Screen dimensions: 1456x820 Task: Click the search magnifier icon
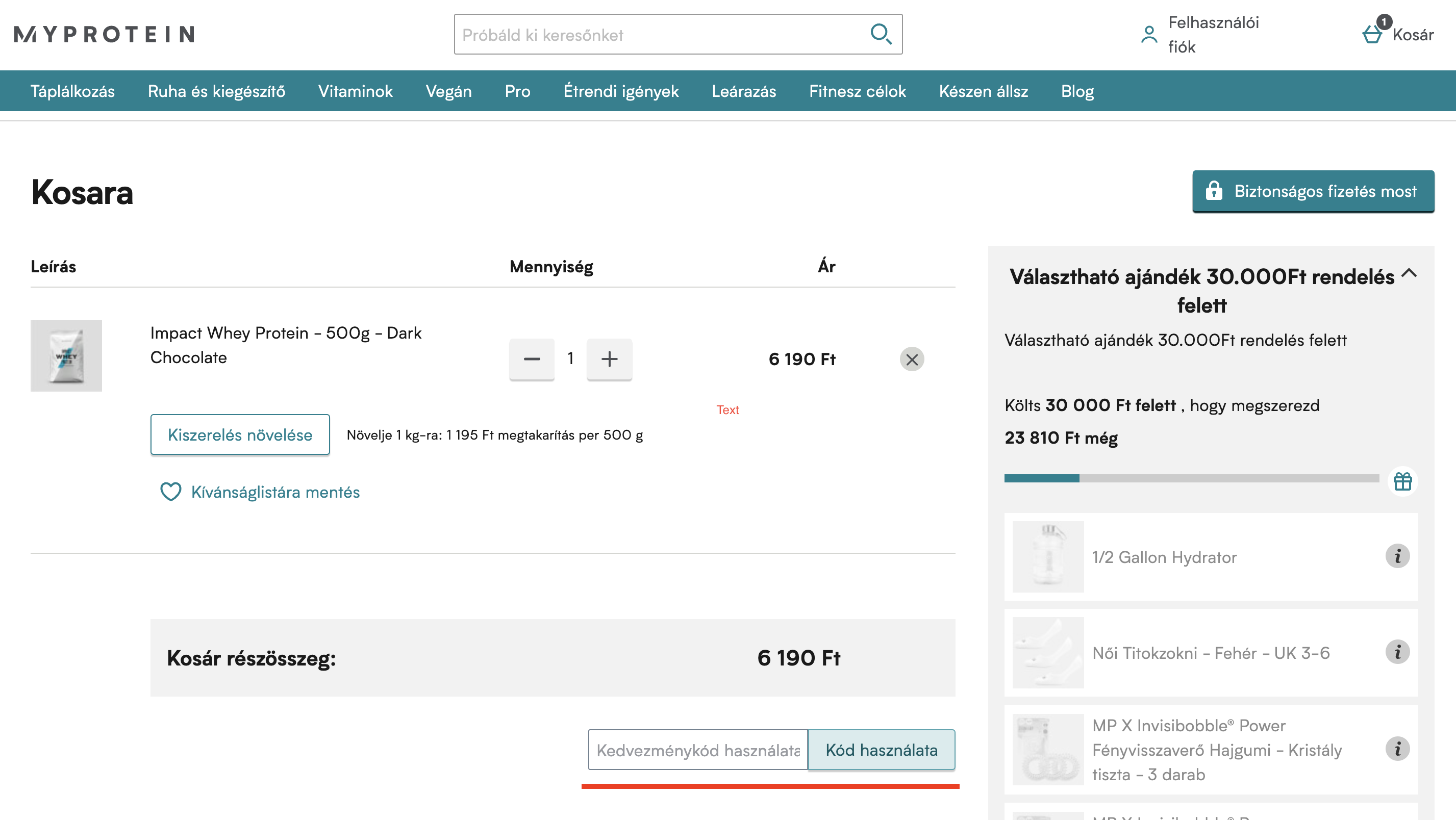881,34
